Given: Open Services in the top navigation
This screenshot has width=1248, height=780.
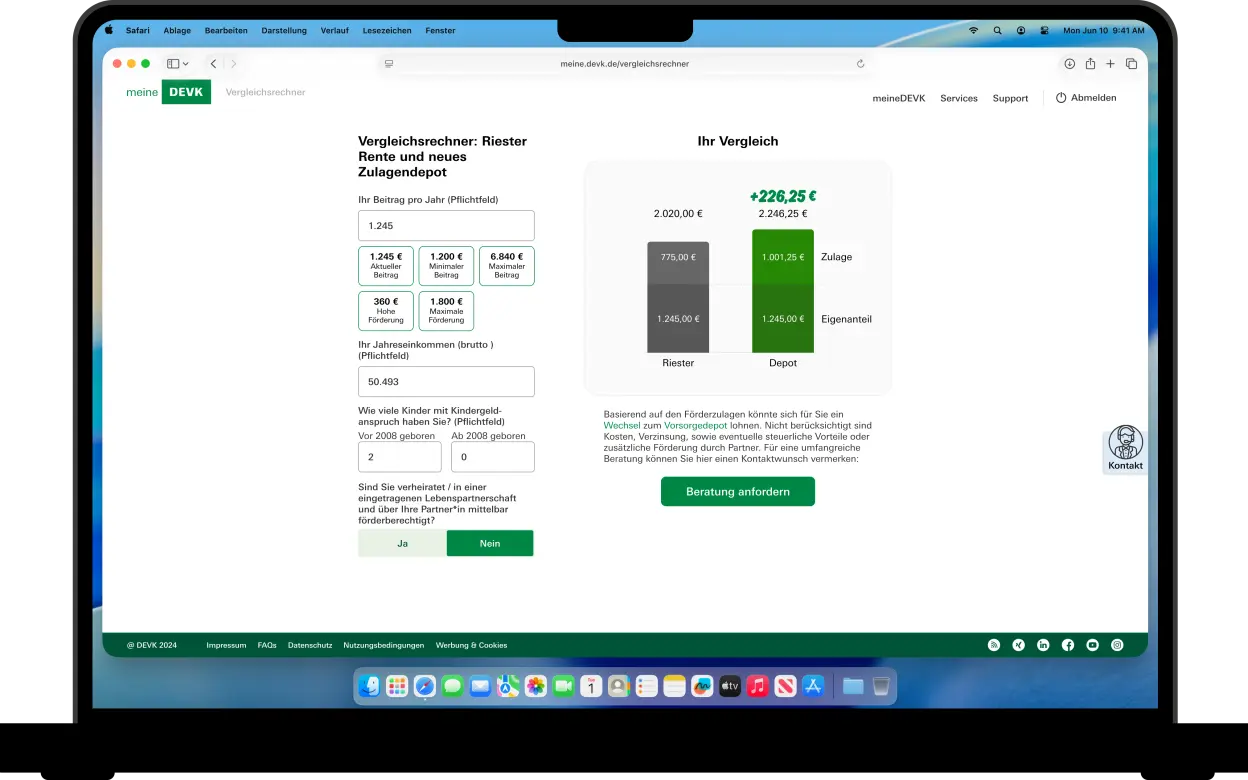Looking at the screenshot, I should (x=959, y=98).
